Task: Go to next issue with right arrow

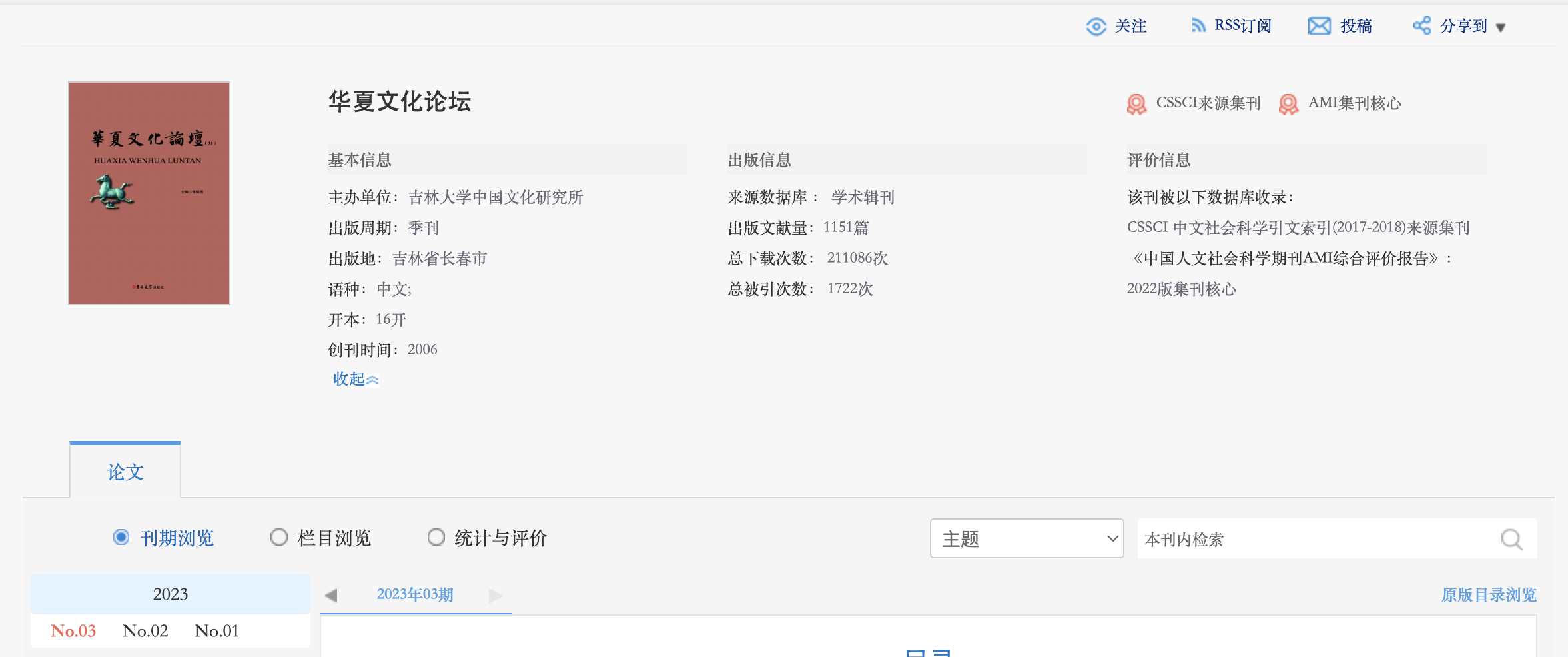Action: click(495, 595)
